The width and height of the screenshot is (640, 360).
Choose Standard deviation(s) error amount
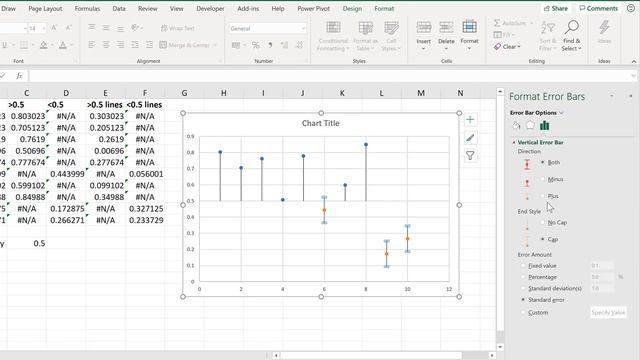pos(523,289)
